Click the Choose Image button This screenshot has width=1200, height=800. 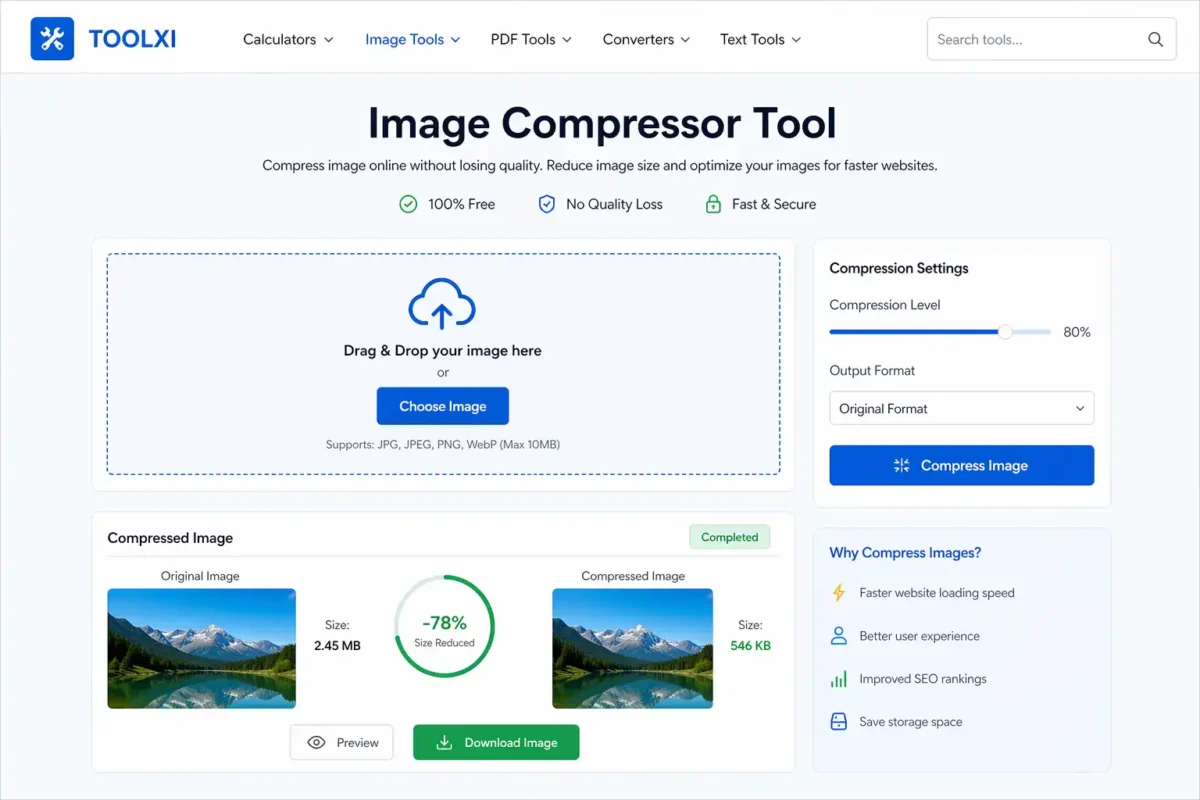click(x=443, y=406)
